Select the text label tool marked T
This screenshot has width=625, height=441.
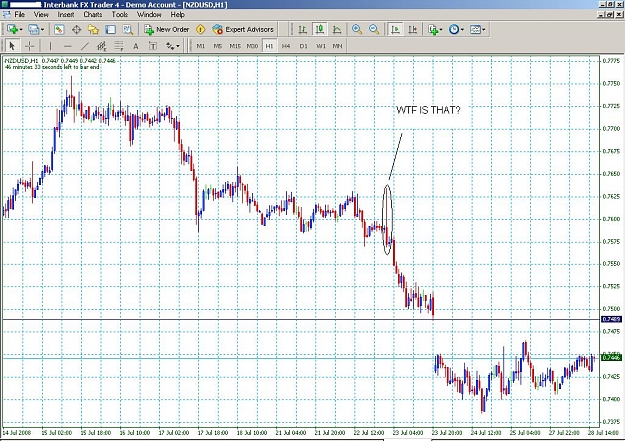(153, 46)
